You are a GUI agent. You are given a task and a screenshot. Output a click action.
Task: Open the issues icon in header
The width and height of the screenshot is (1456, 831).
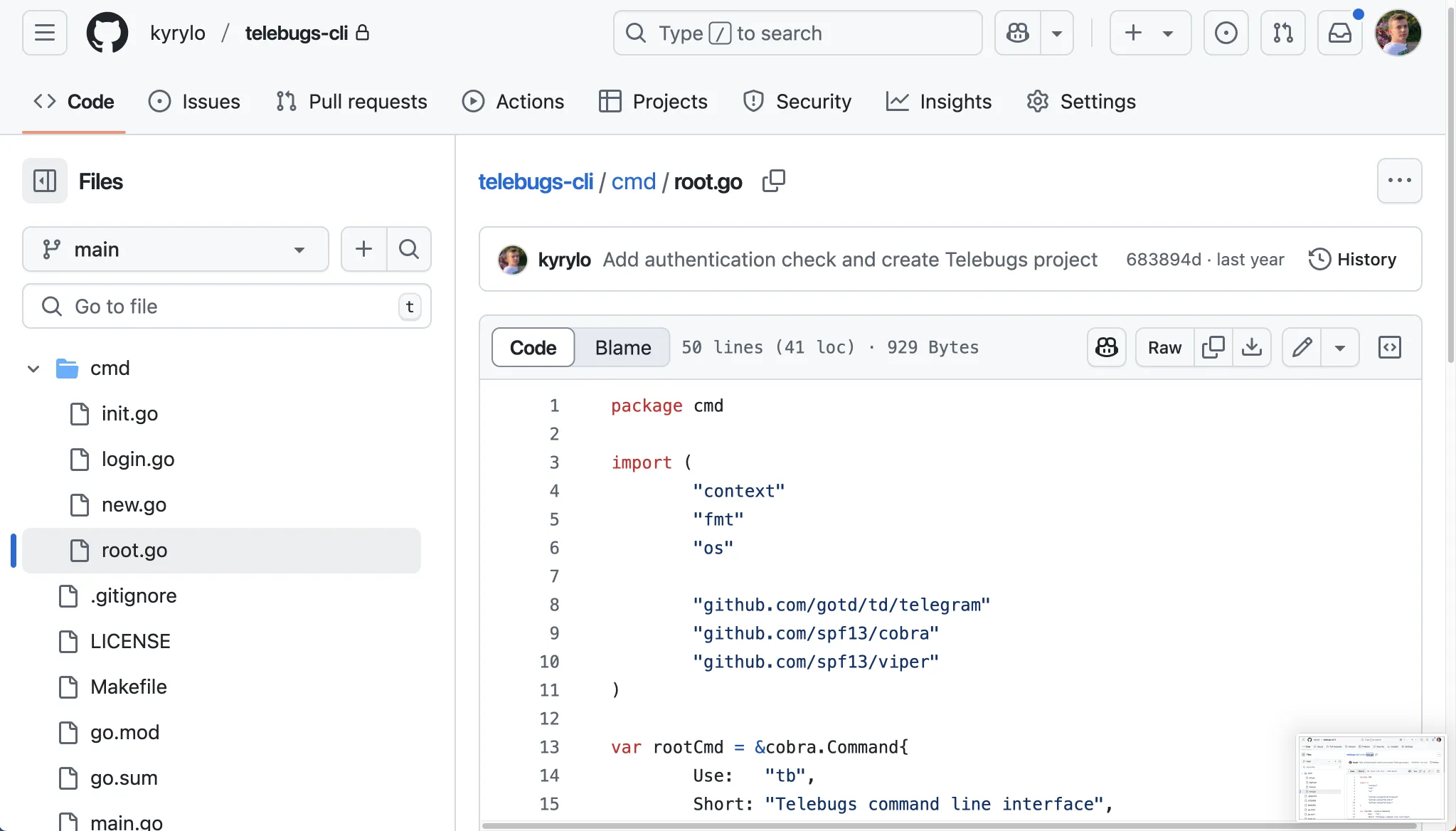tap(1226, 33)
